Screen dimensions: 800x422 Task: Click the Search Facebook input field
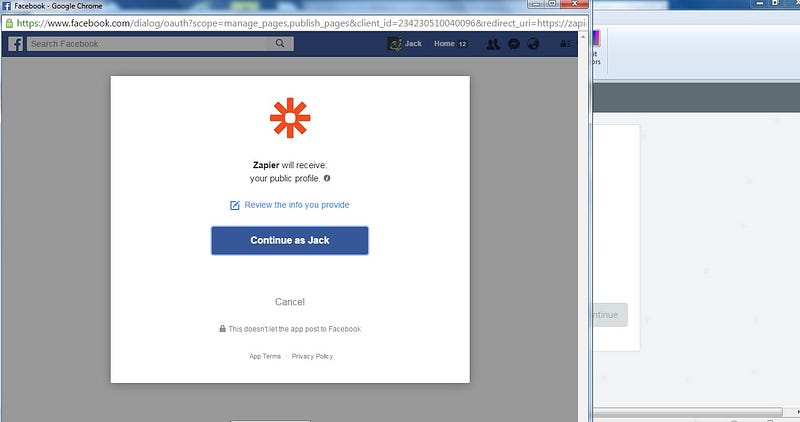click(x=148, y=44)
